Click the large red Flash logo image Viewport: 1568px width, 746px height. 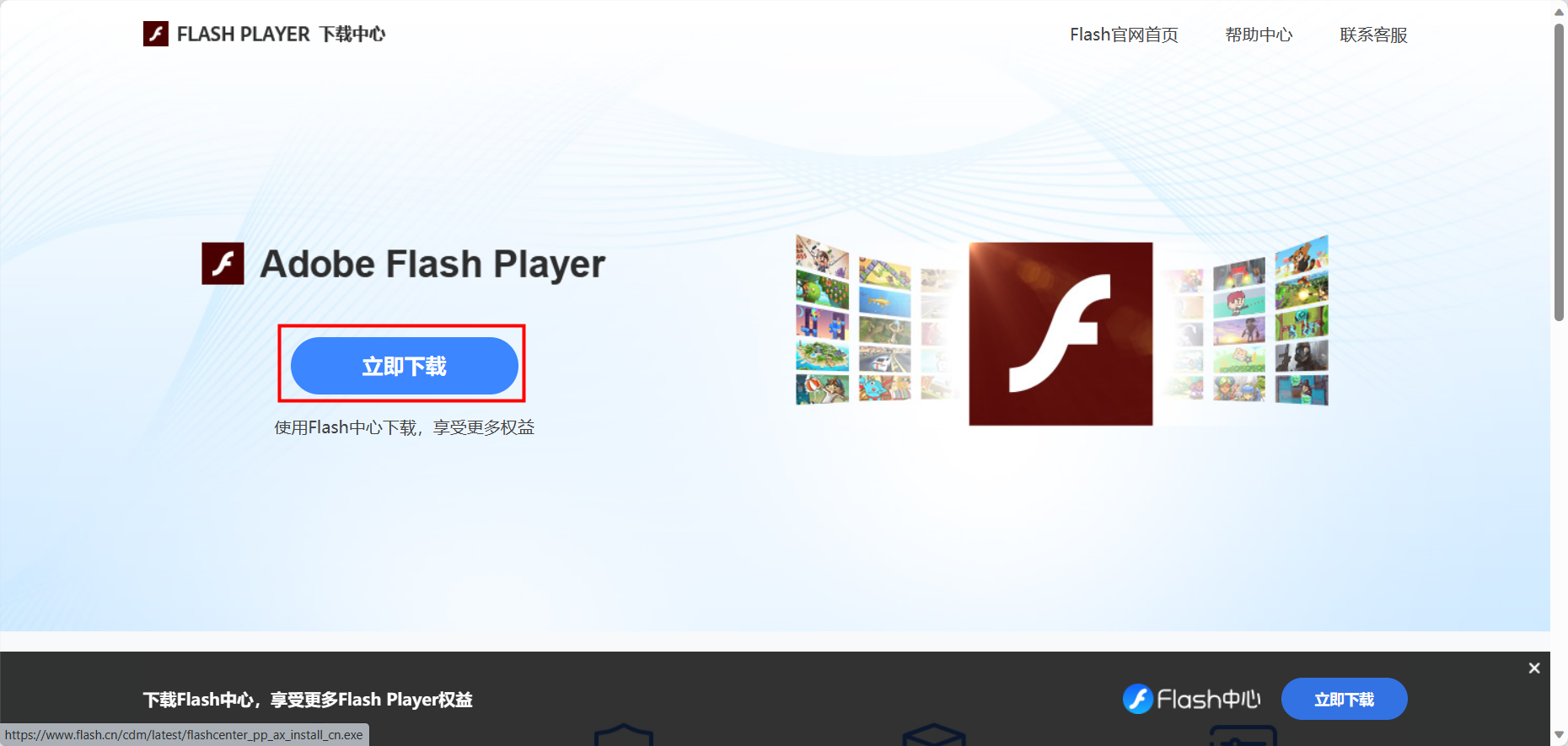(x=1061, y=334)
